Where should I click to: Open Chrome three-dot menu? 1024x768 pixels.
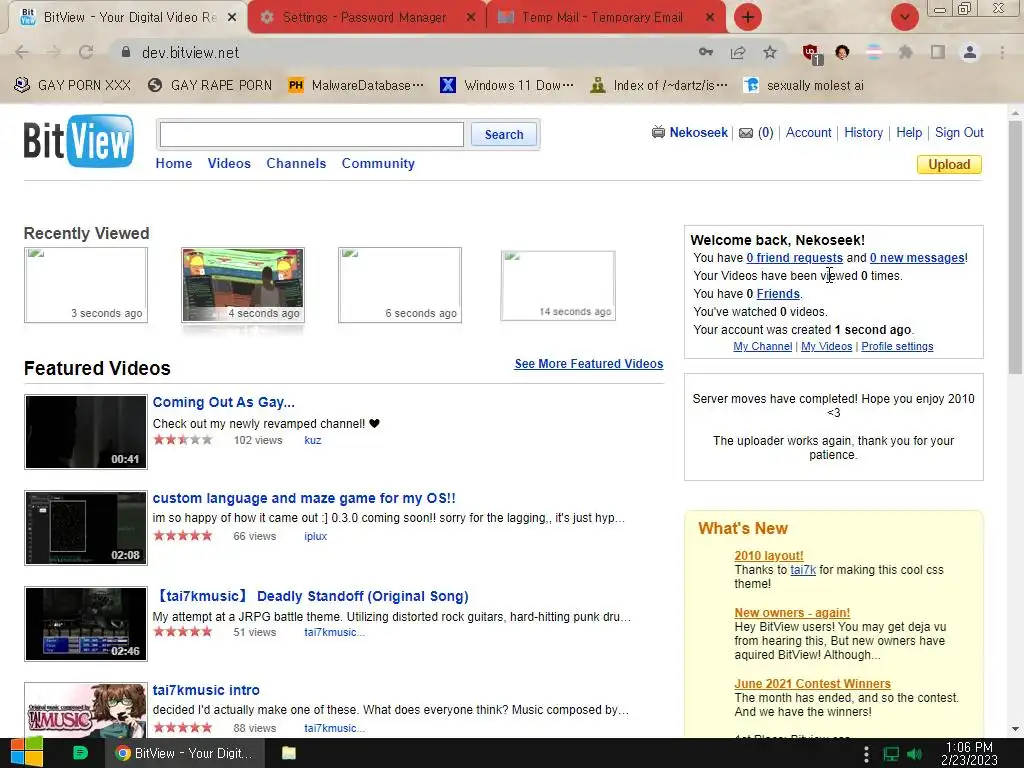1002,52
